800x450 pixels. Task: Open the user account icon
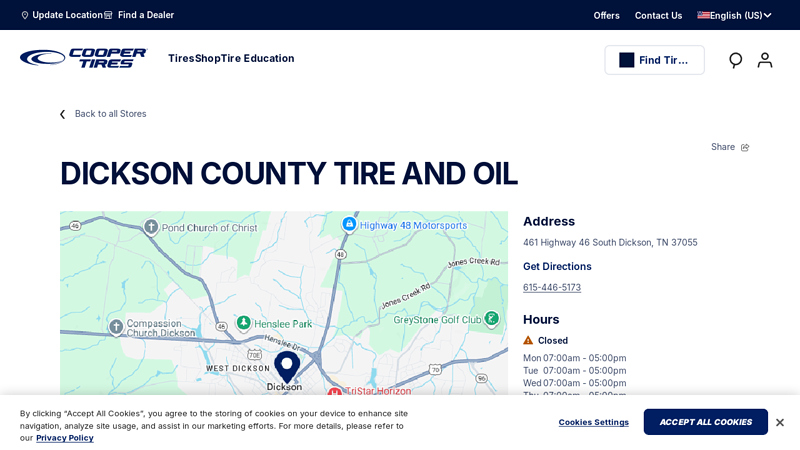click(x=764, y=60)
